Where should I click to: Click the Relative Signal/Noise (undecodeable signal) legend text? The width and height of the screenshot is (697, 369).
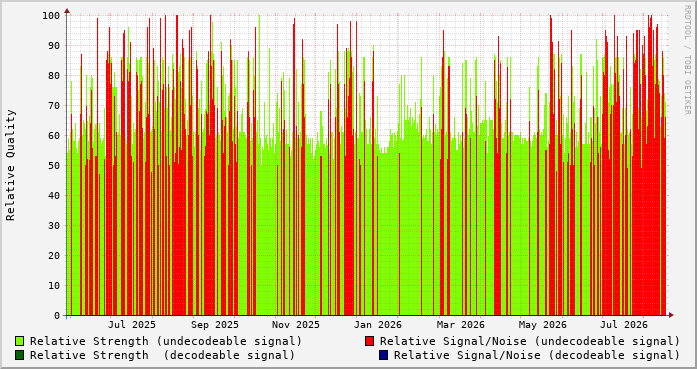click(x=530, y=341)
